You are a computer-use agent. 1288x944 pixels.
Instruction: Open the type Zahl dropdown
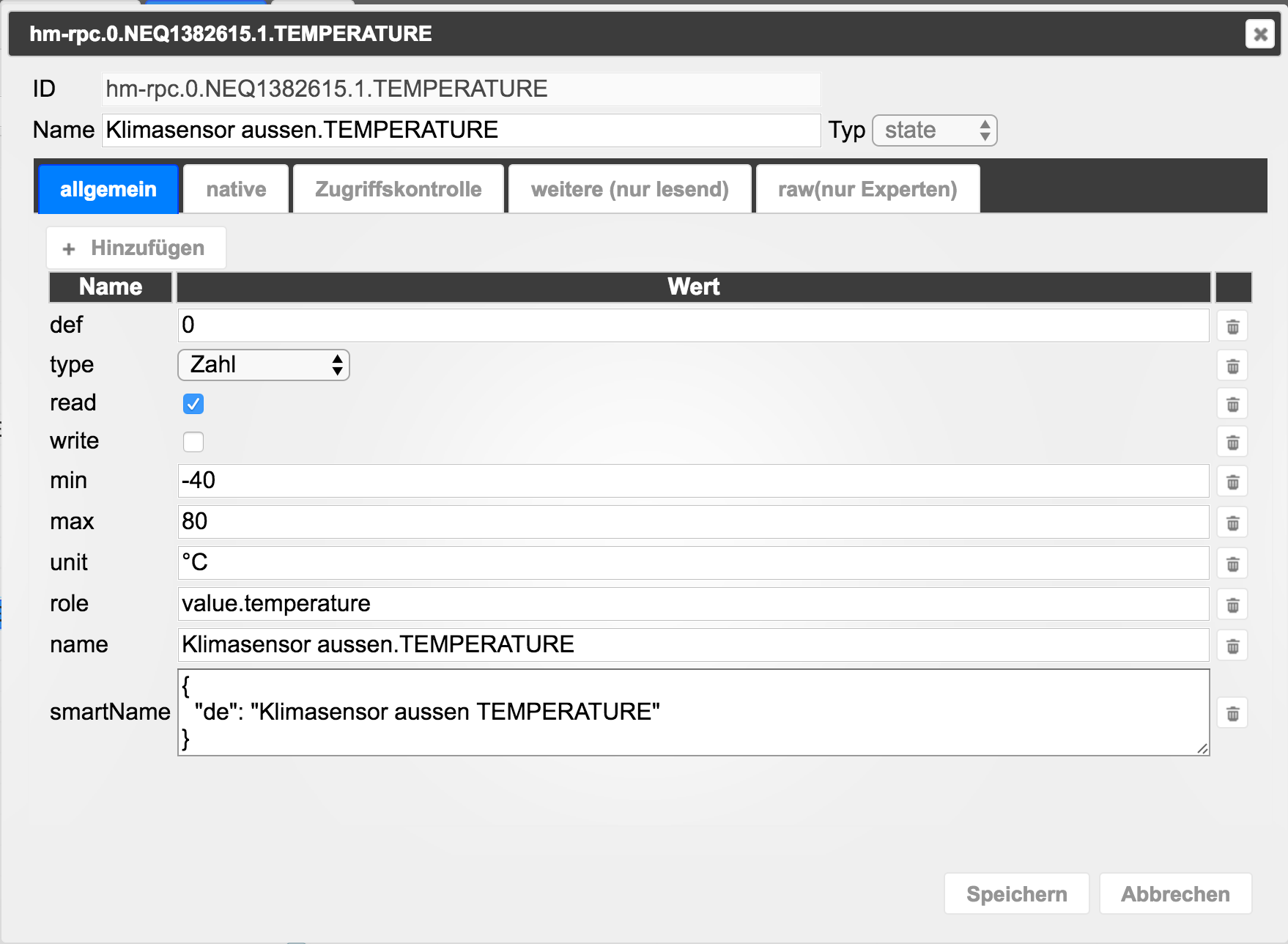(x=264, y=365)
